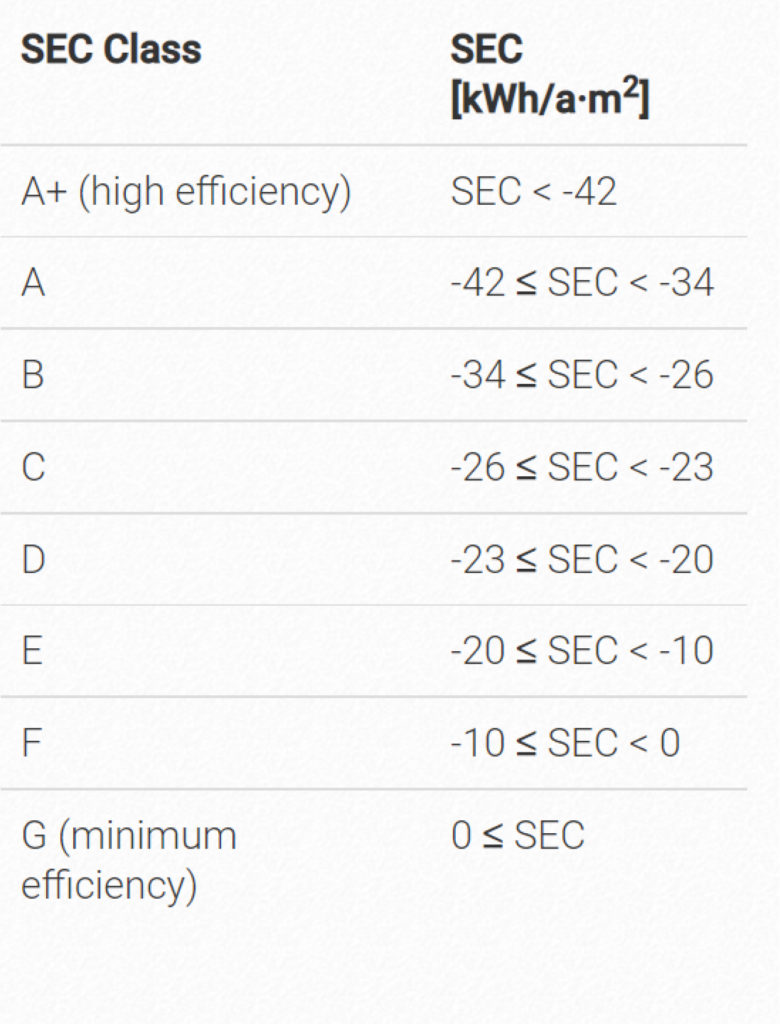Image resolution: width=780 pixels, height=1024 pixels.
Task: Select the A+ (high efficiency) row label
Action: click(x=186, y=192)
